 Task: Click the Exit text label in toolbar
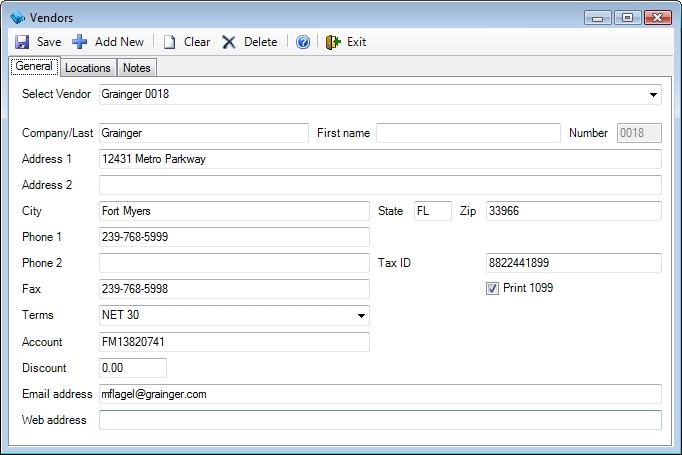pos(356,42)
